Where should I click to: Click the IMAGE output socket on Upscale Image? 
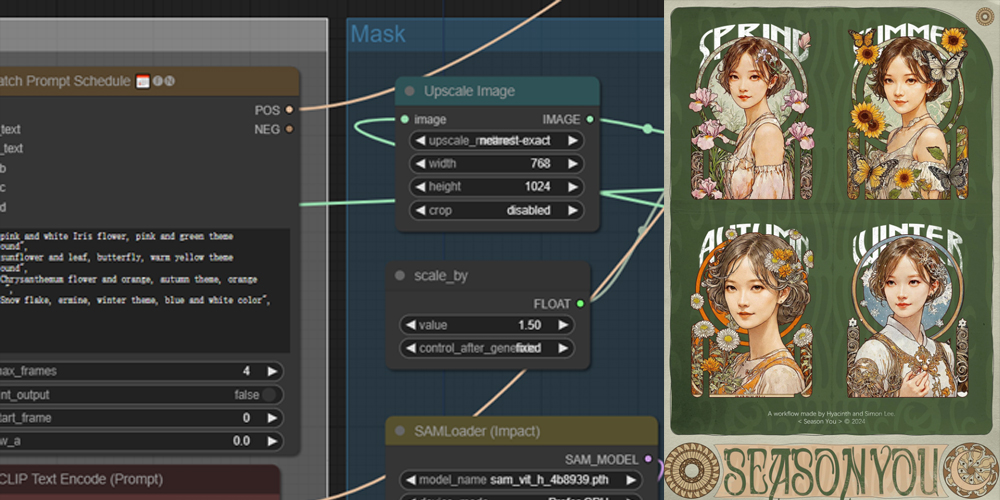[x=590, y=119]
